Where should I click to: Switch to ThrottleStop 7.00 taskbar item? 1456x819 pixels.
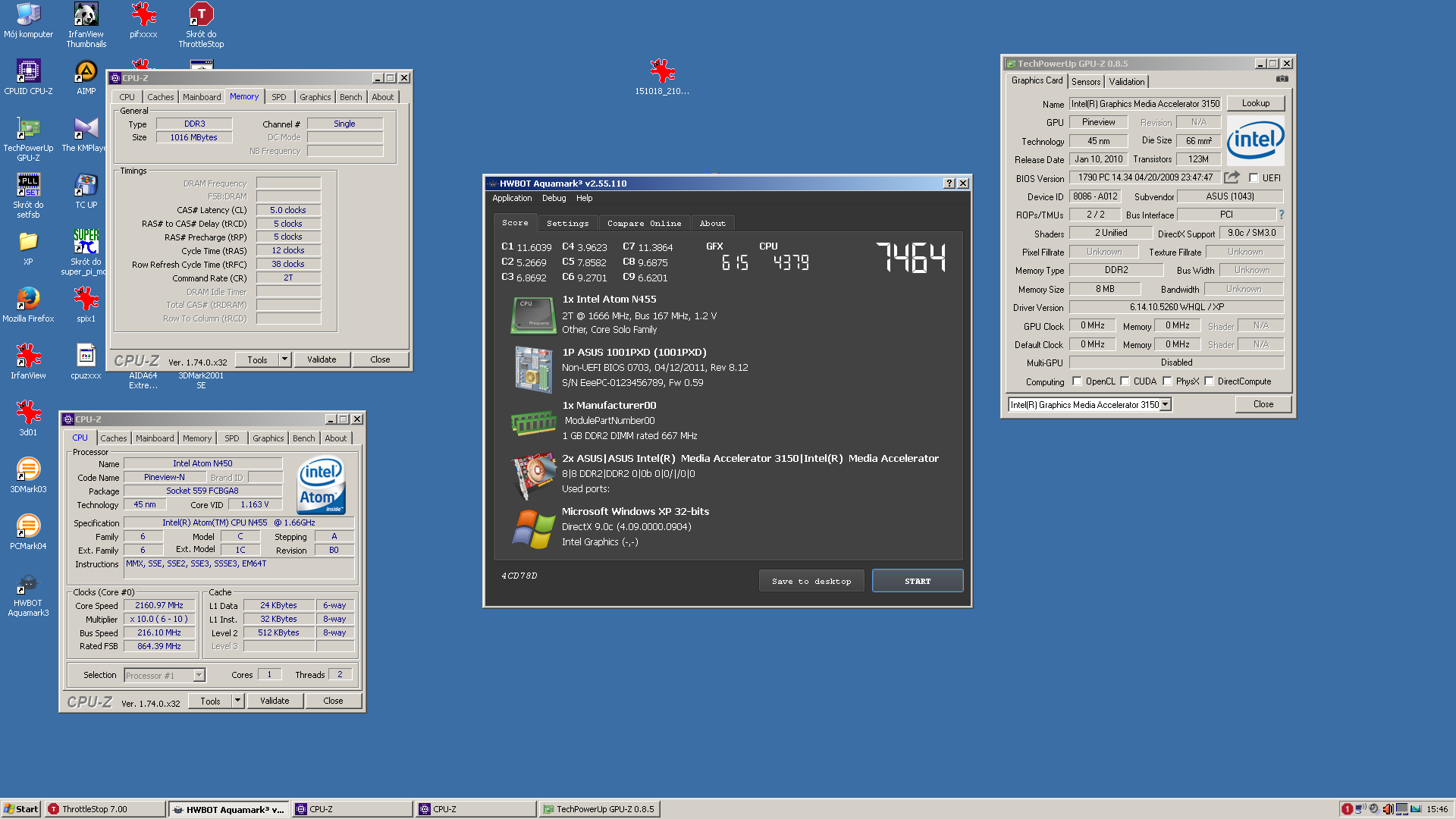click(105, 809)
